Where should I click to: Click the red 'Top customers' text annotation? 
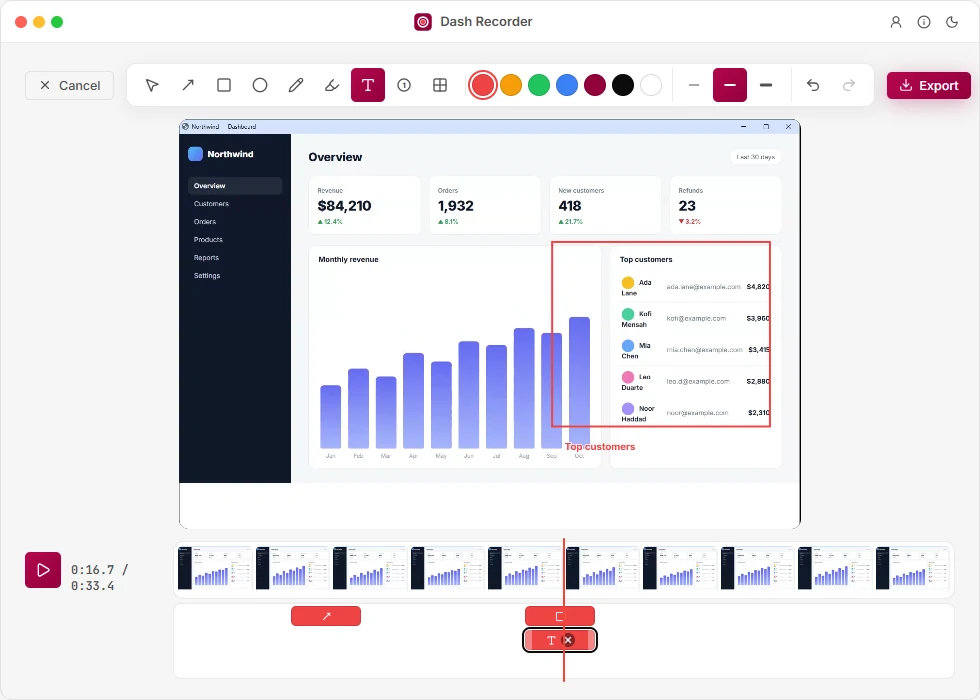click(600, 447)
